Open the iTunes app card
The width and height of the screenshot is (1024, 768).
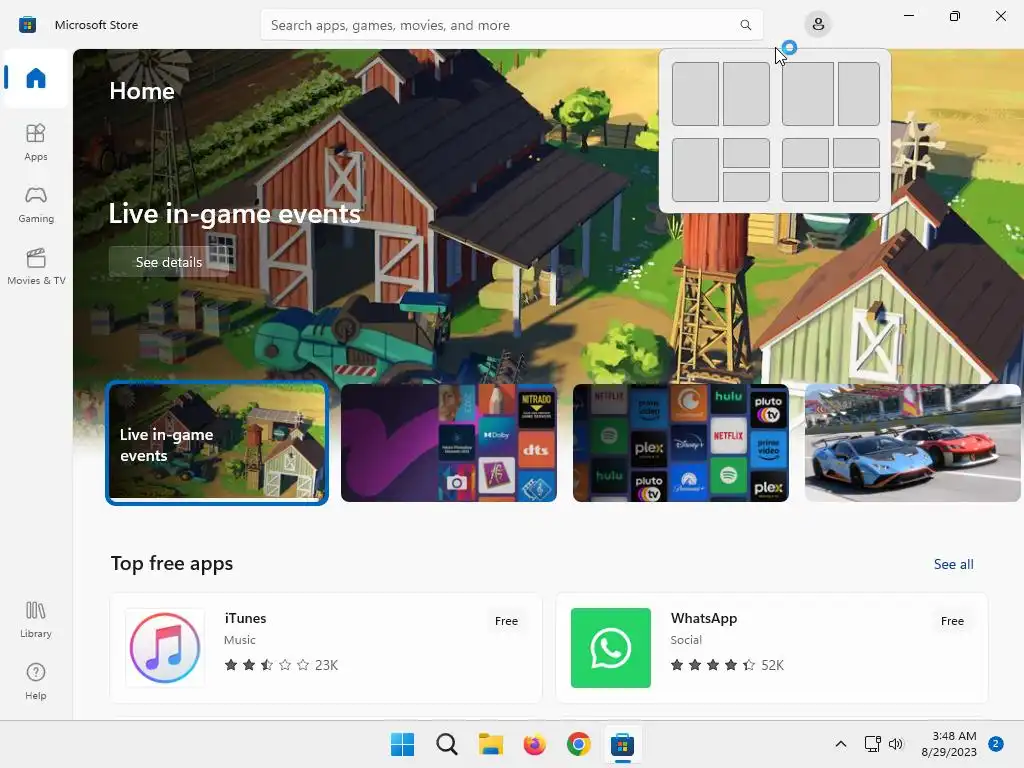pyautogui.click(x=326, y=648)
